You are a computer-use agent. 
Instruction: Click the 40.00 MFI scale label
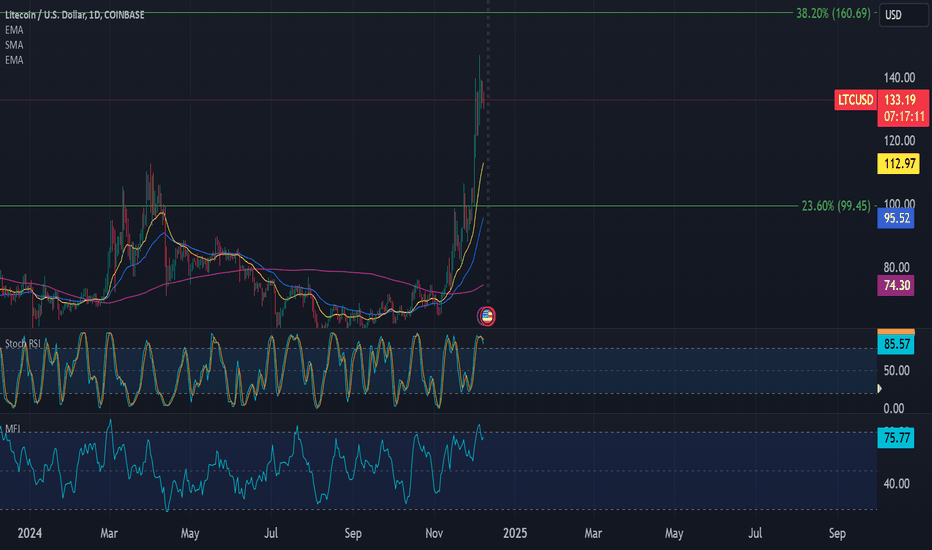[x=896, y=484]
